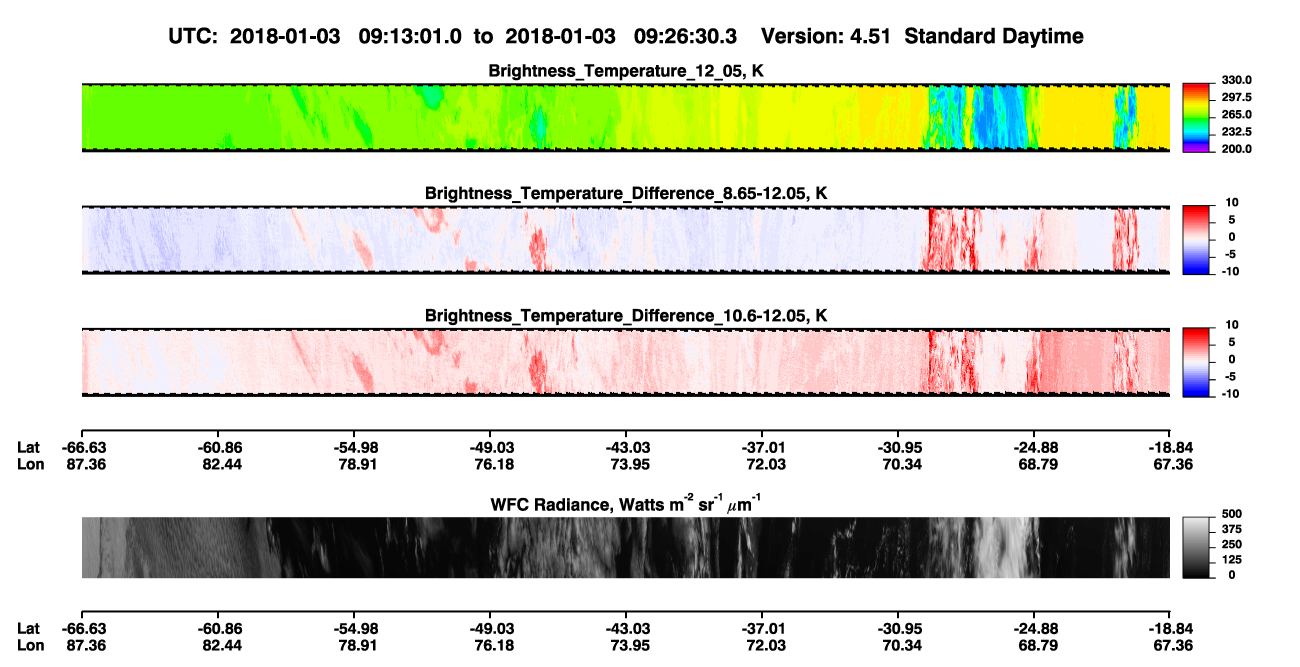Click the red-blue color bar of the 10.6-12.05 panel
The width and height of the screenshot is (1300, 667).
click(x=1196, y=362)
